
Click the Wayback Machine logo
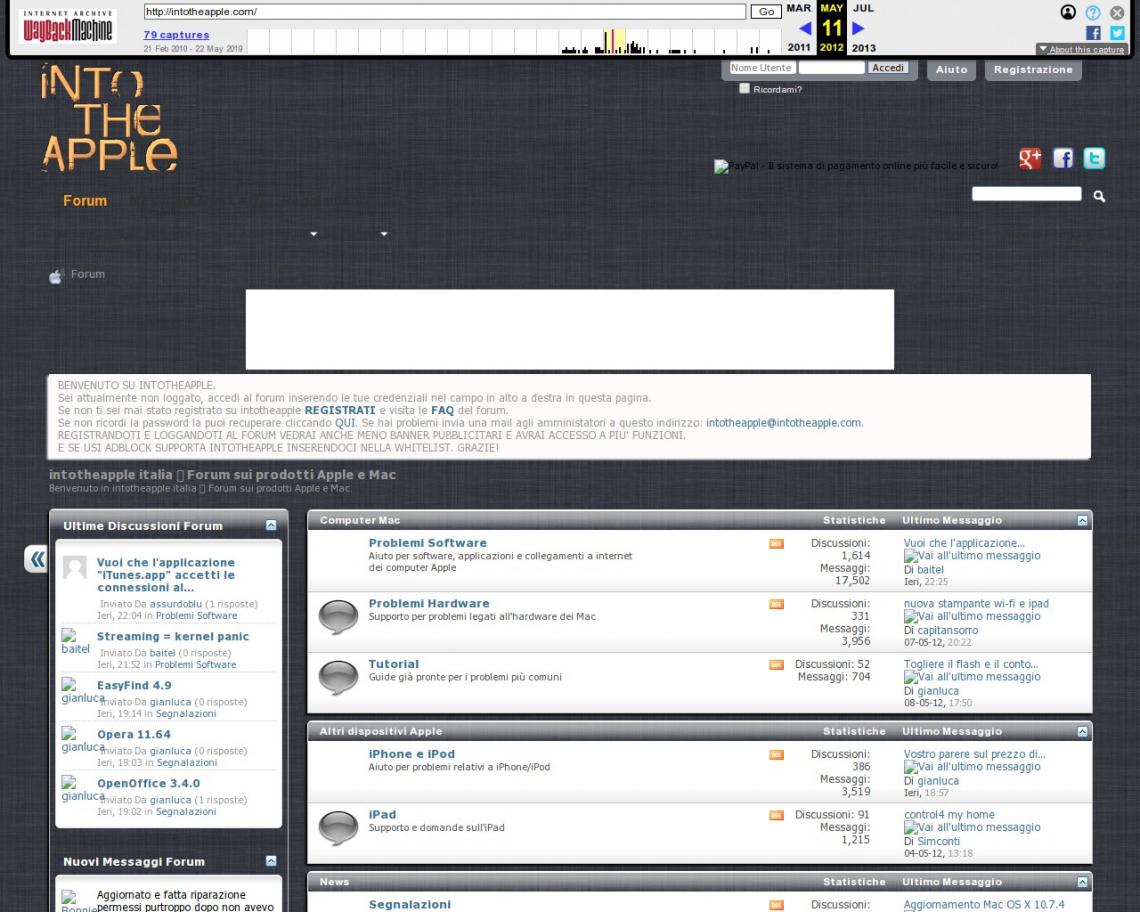68,26
